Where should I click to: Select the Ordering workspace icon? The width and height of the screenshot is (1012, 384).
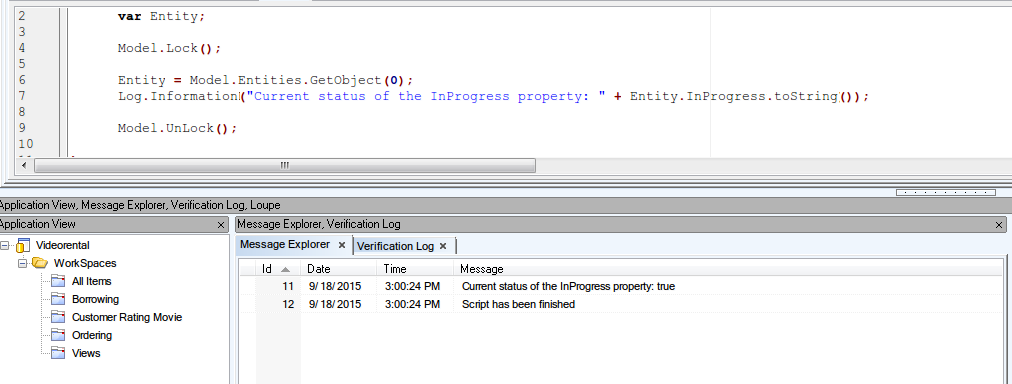(58, 336)
